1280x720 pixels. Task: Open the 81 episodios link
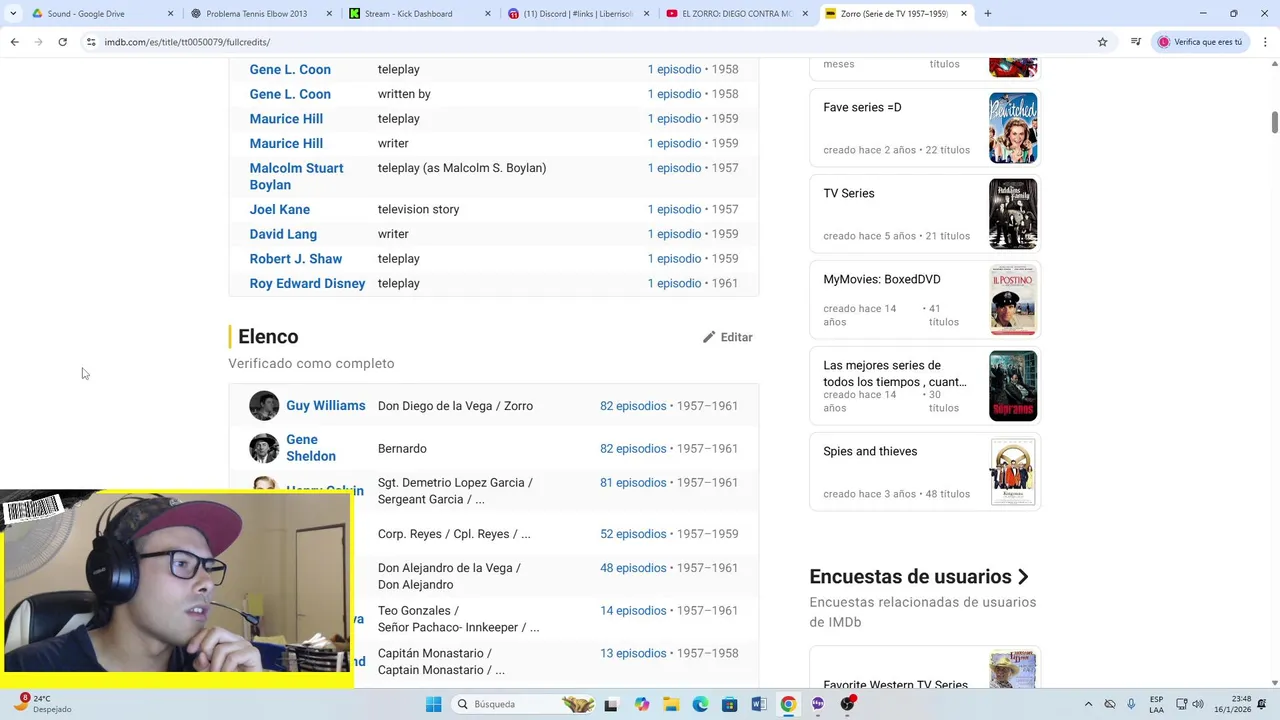(x=633, y=483)
